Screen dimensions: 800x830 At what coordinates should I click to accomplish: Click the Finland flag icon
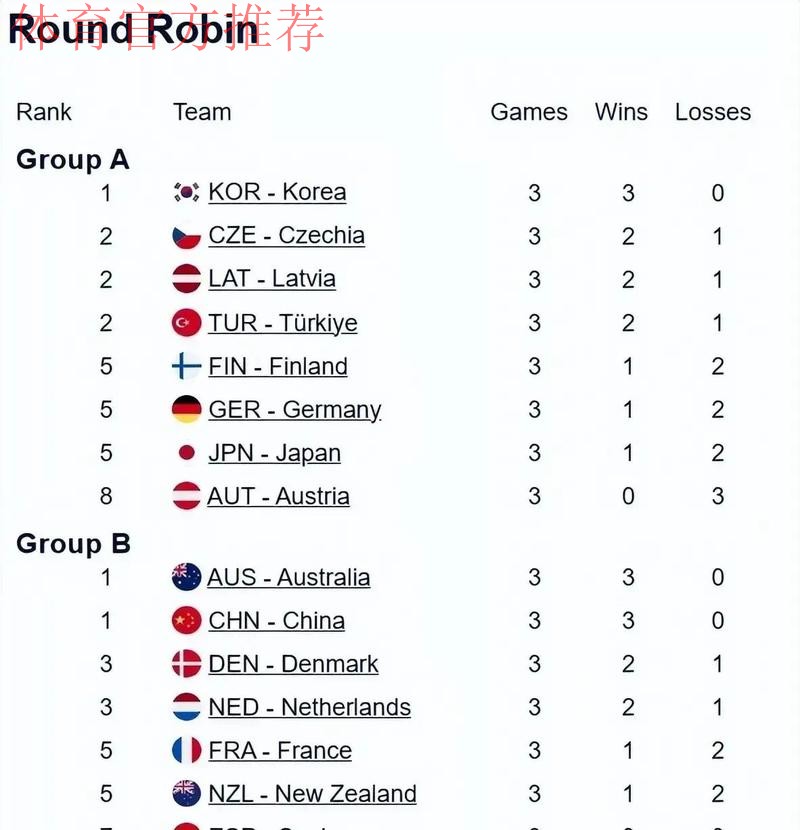click(x=186, y=366)
